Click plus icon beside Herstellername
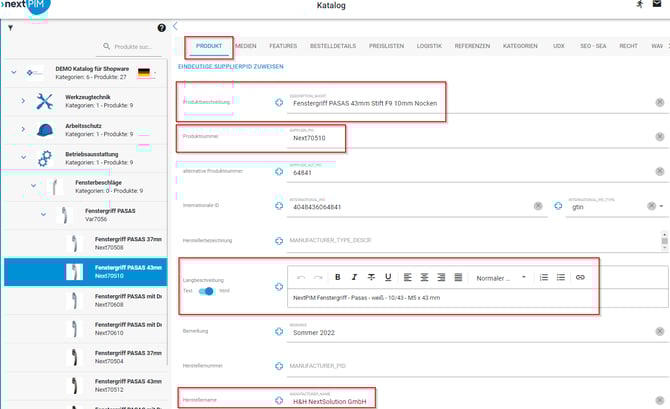Image resolution: width=670 pixels, height=409 pixels. (279, 400)
